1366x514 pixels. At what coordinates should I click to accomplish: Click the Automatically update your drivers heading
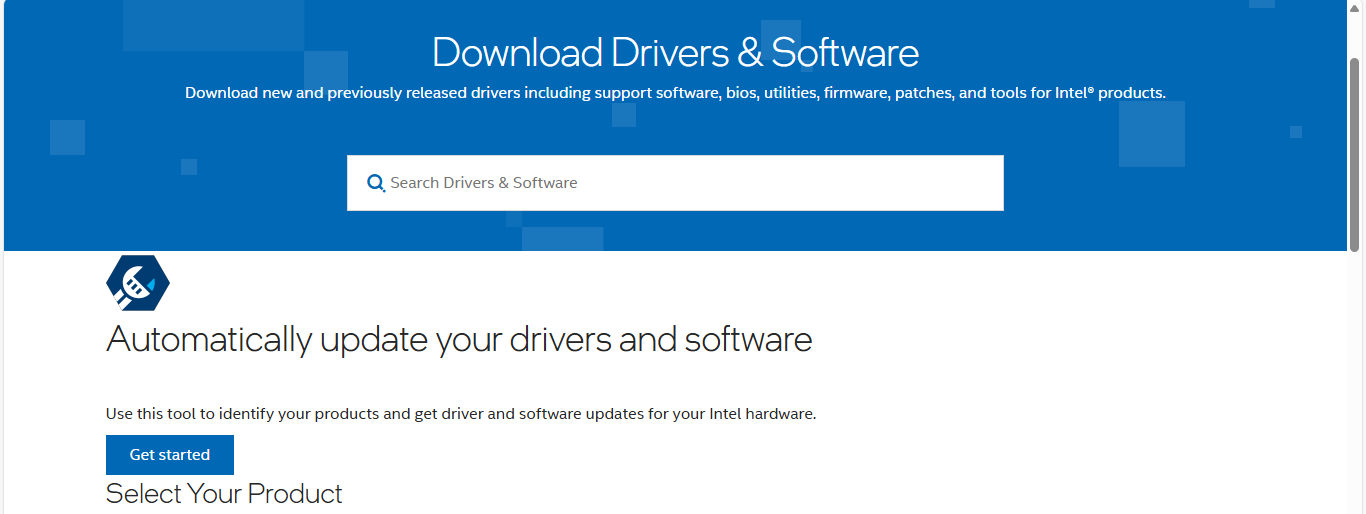click(x=459, y=340)
